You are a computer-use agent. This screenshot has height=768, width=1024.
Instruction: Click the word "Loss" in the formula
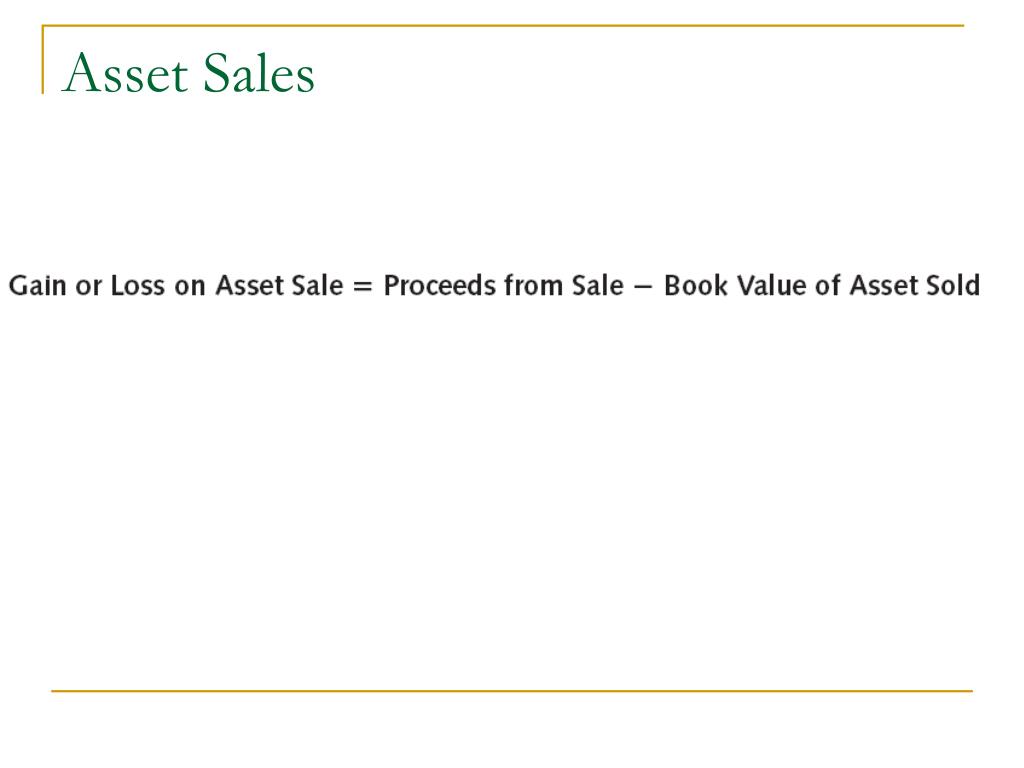point(137,285)
